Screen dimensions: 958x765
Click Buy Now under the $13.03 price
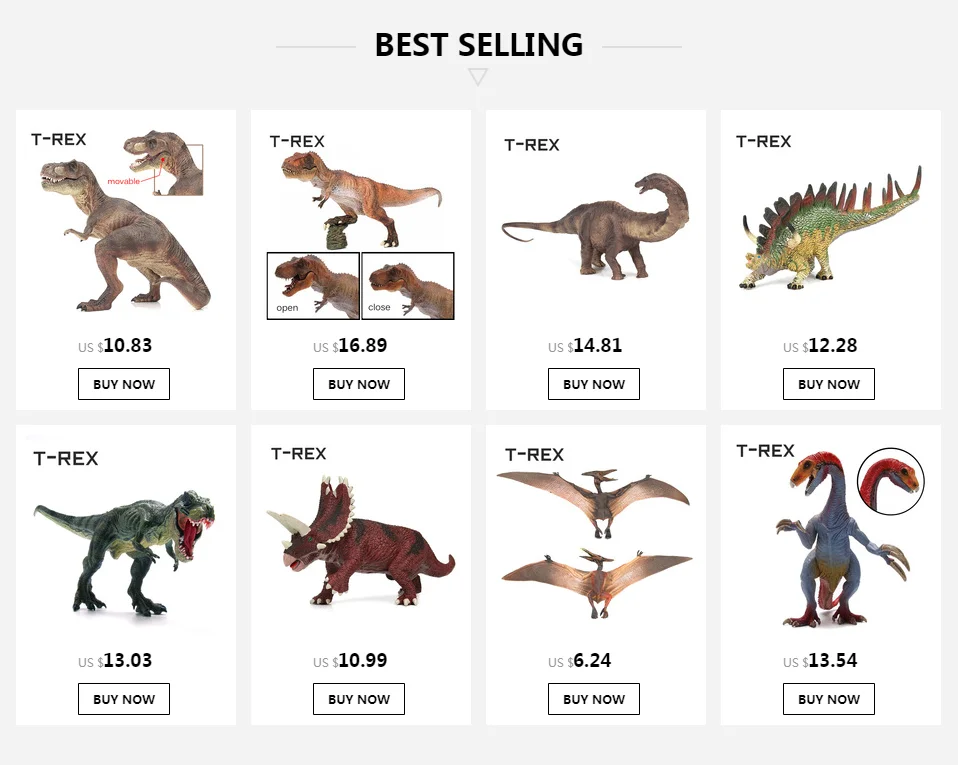pos(124,699)
